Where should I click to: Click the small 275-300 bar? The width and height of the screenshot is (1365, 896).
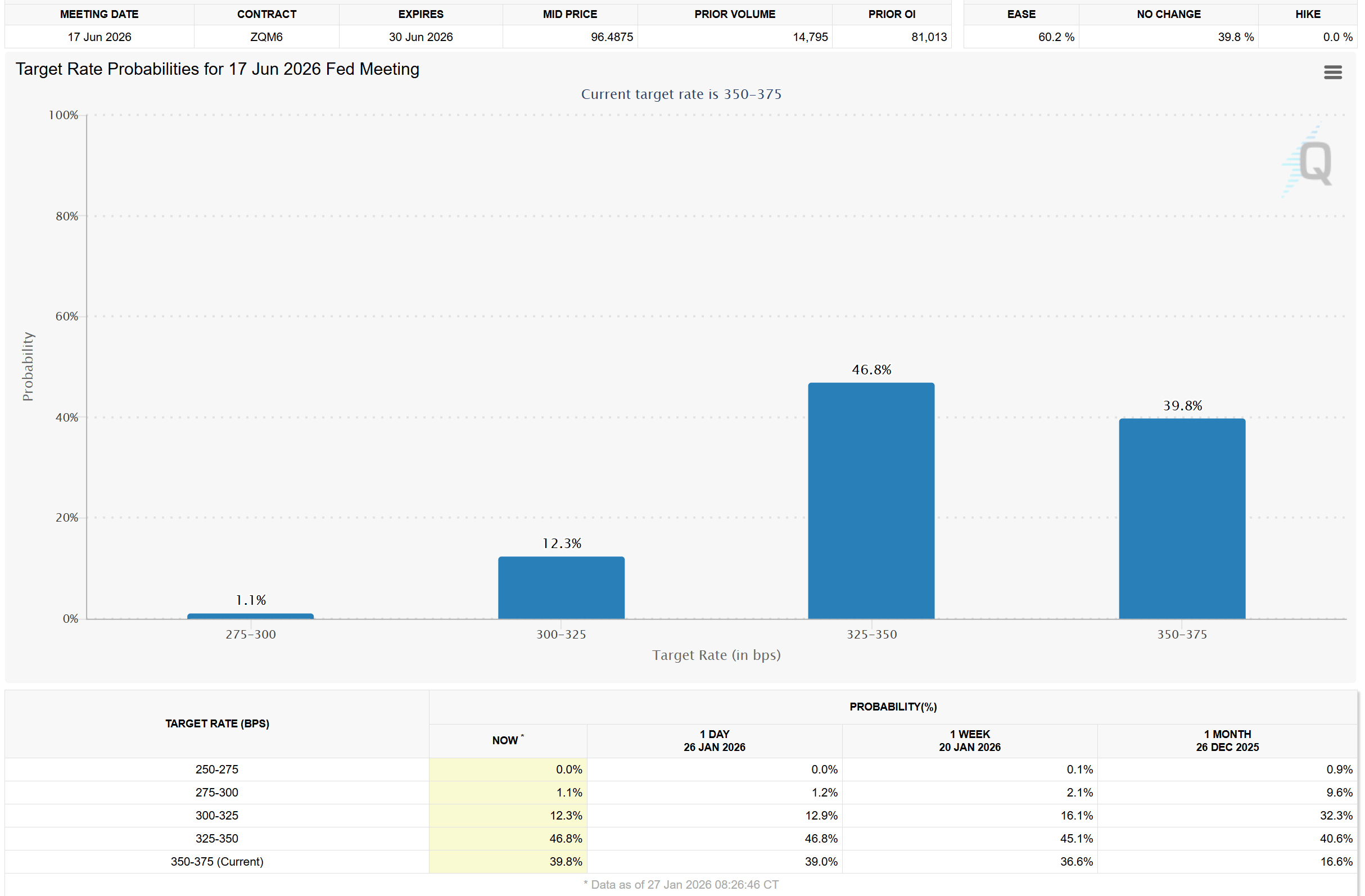tap(250, 616)
